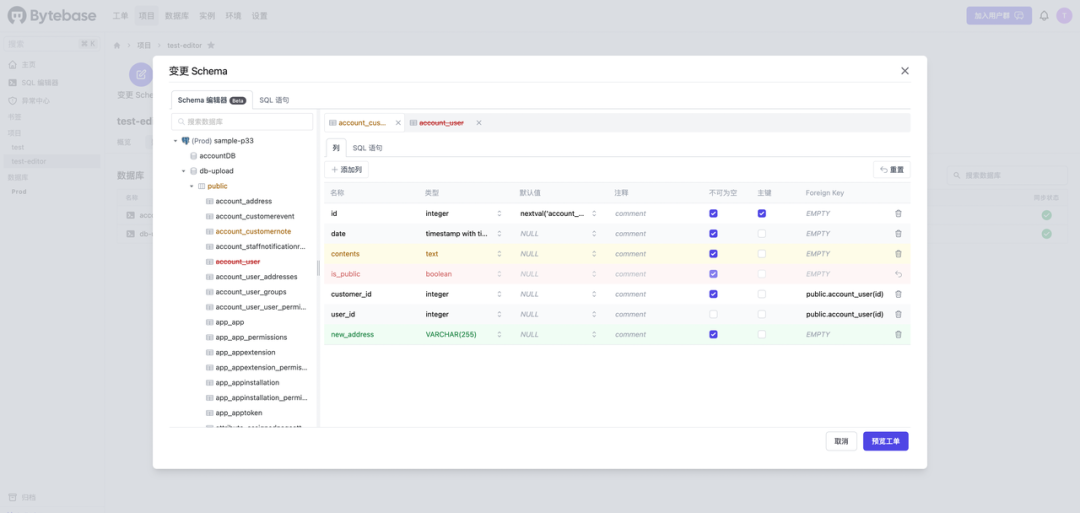Restore is_public column with undo icon
Screen dimensions: 1080x513
(x=897, y=273)
